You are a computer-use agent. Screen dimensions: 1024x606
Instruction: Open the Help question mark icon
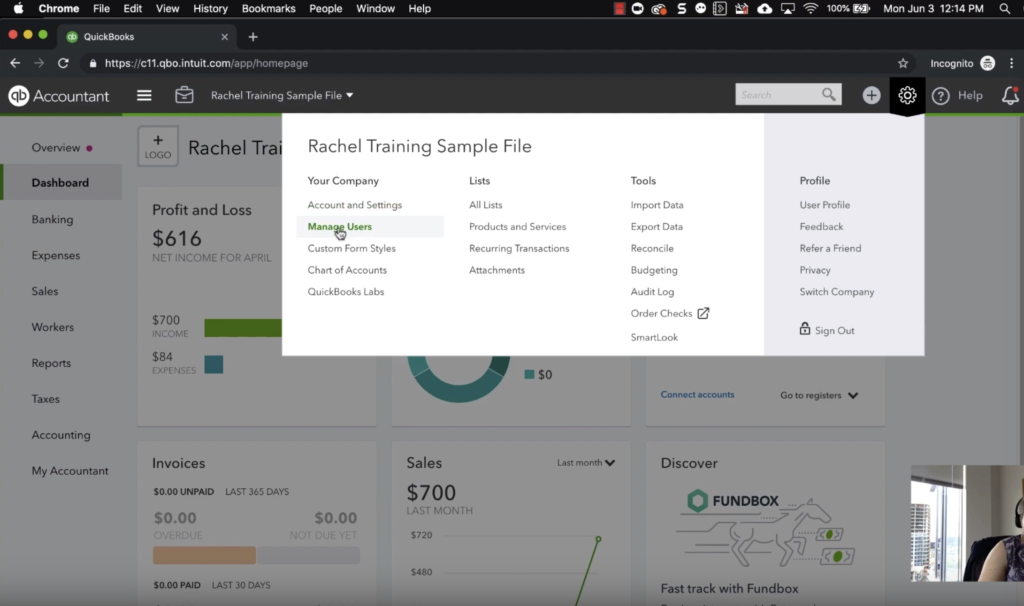(940, 96)
